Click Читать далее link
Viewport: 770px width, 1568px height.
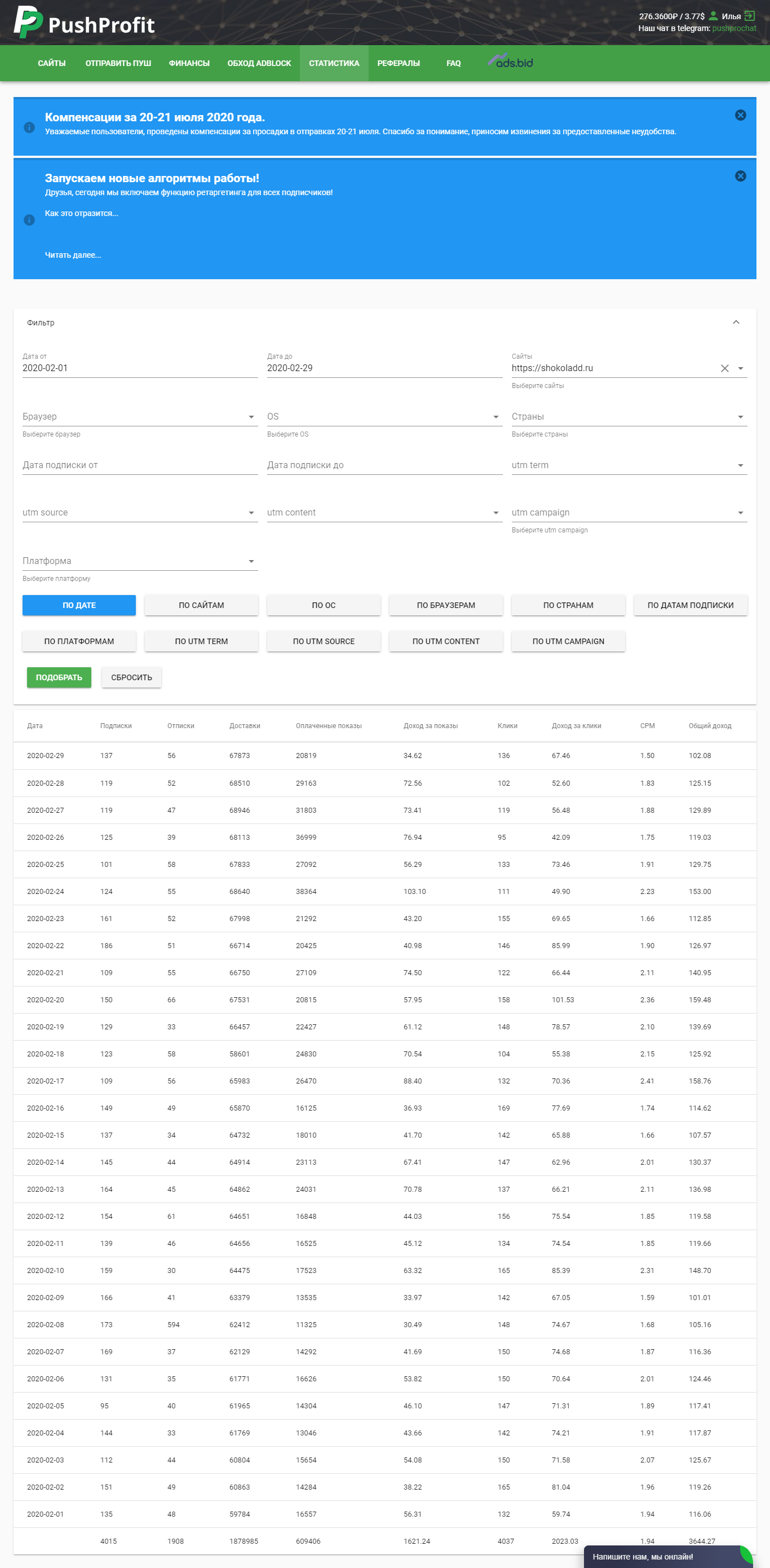click(73, 255)
